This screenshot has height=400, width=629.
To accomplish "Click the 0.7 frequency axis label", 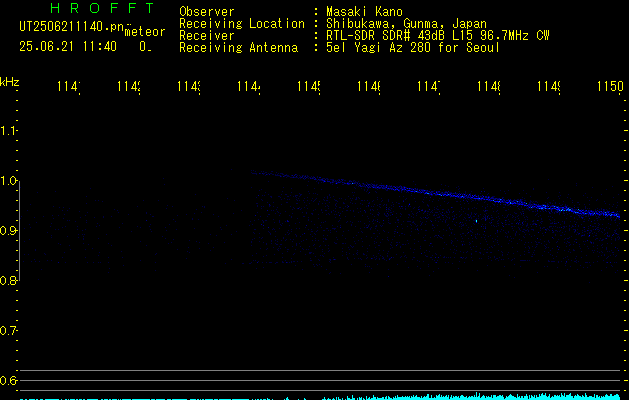I will click(x=8, y=331).
